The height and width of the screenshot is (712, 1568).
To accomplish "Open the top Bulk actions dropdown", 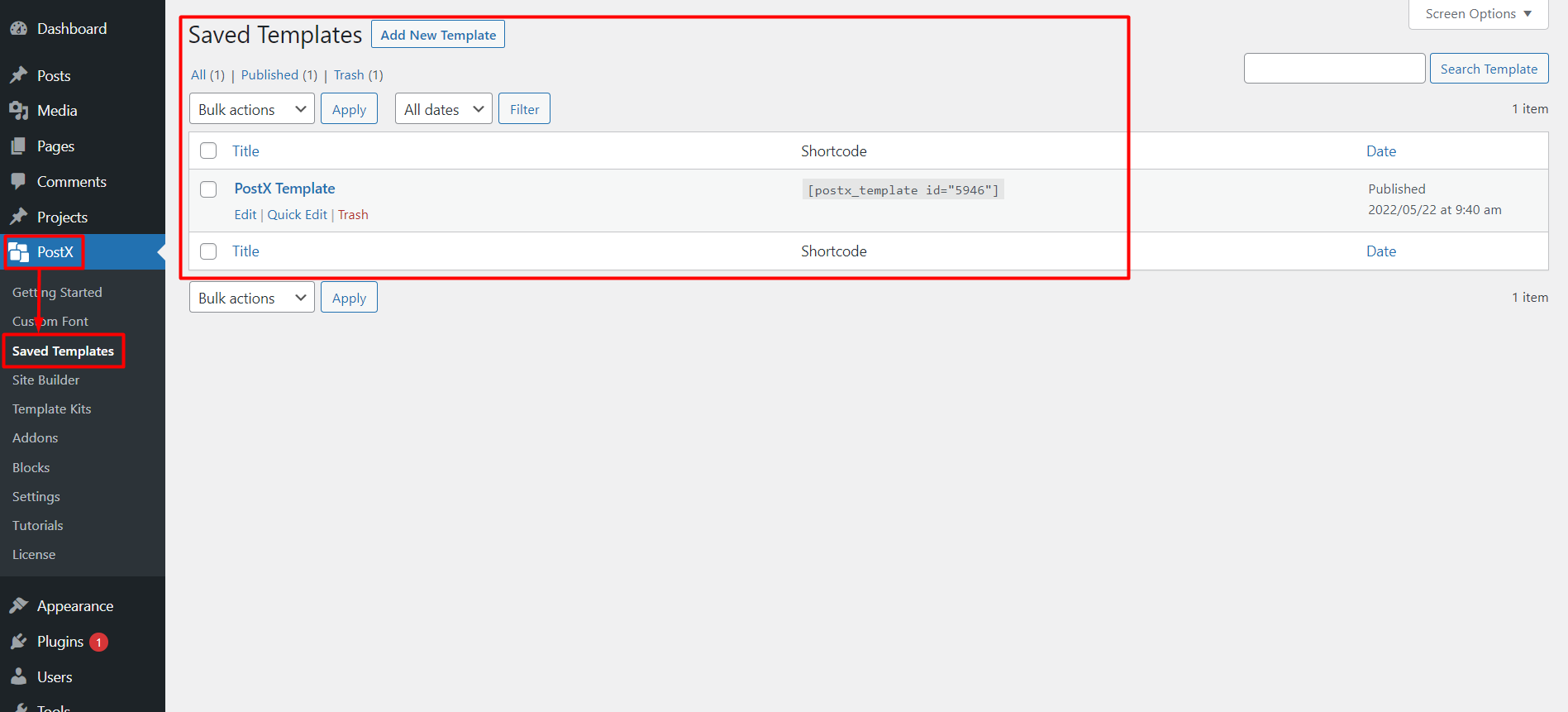I will 251,109.
